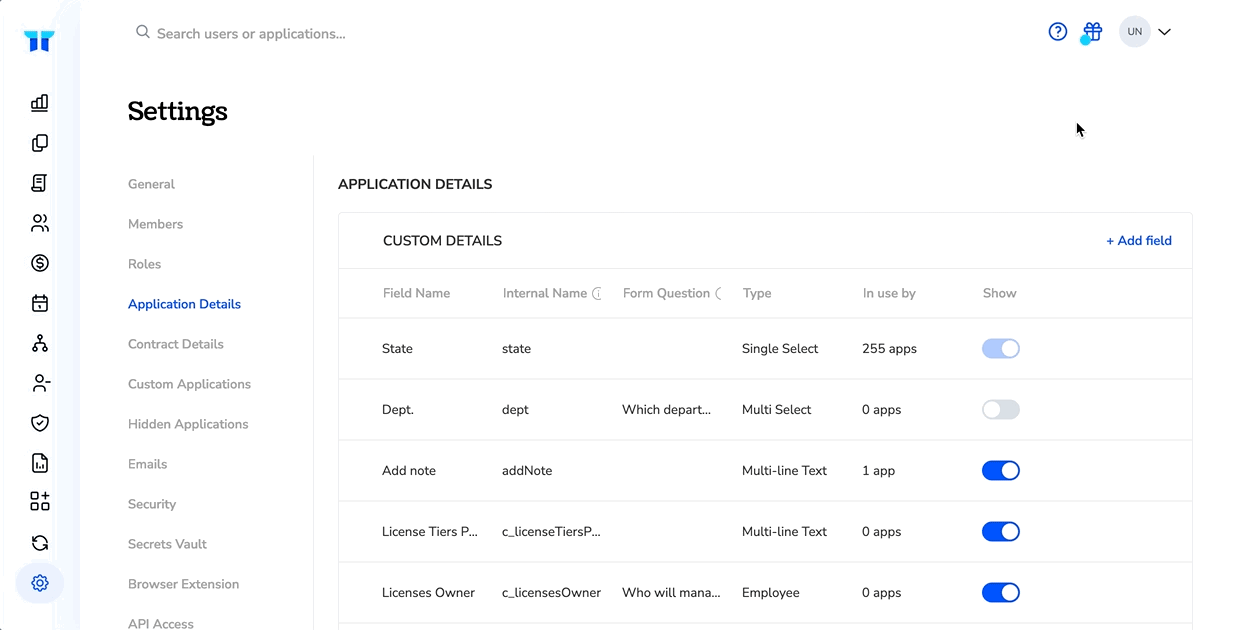Toggle Show switch for State field

pos(1001,349)
